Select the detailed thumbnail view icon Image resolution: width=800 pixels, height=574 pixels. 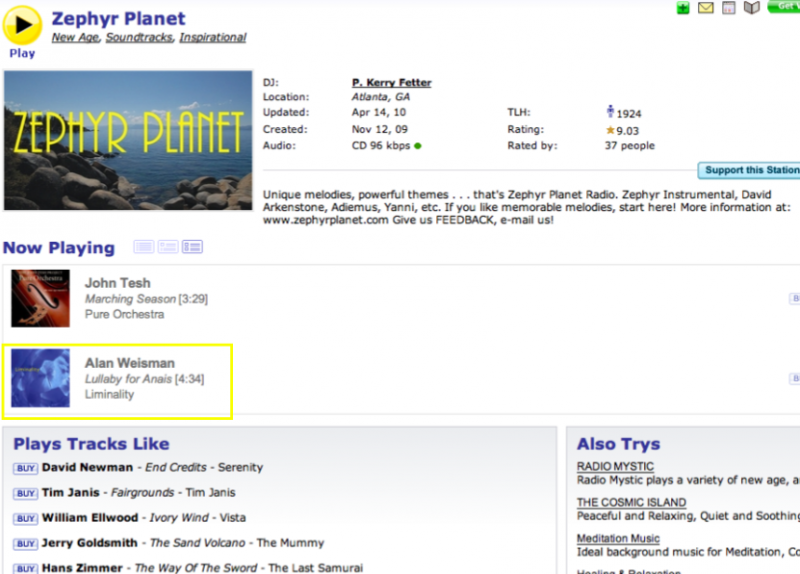[192, 247]
